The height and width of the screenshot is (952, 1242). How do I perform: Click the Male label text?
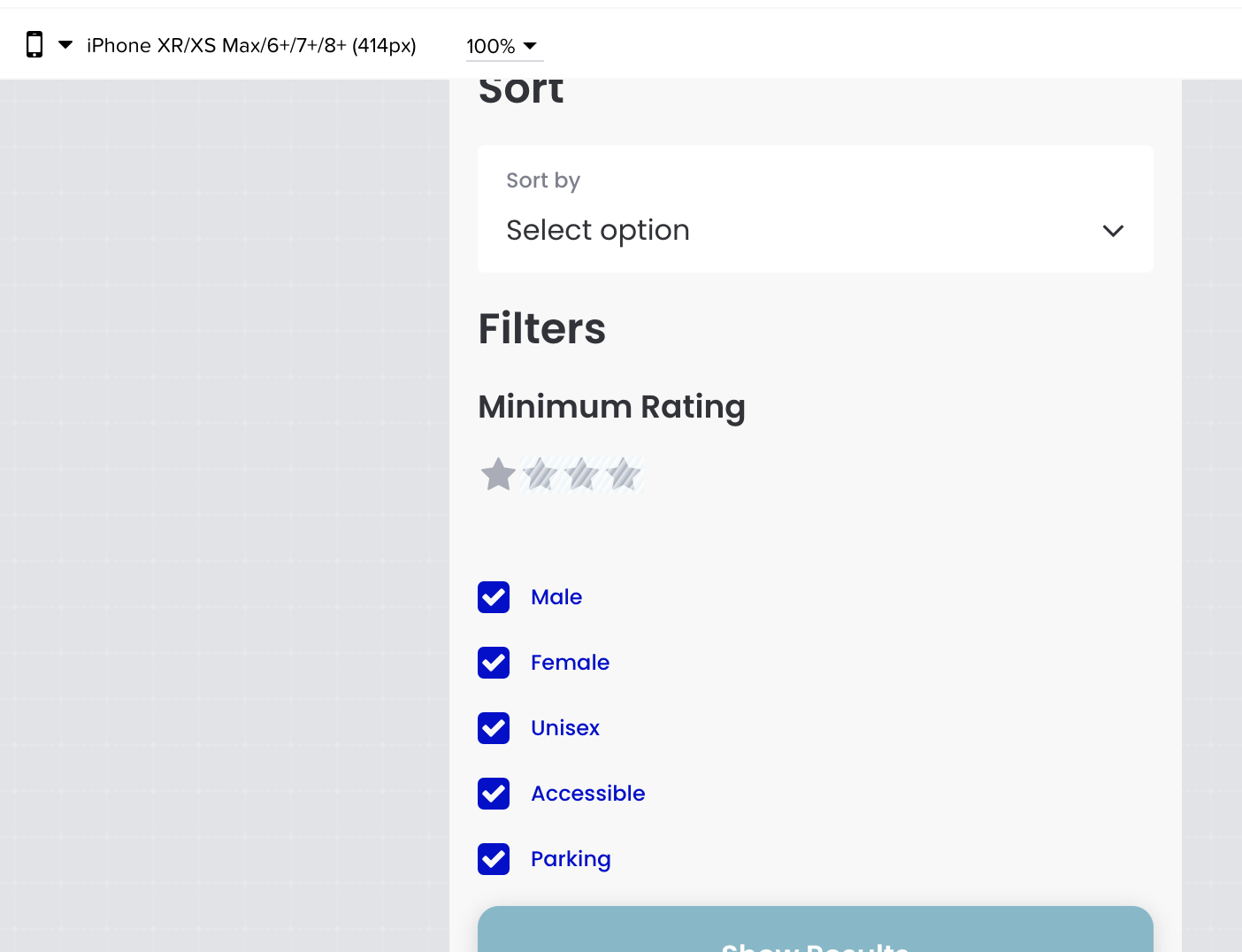tap(556, 597)
